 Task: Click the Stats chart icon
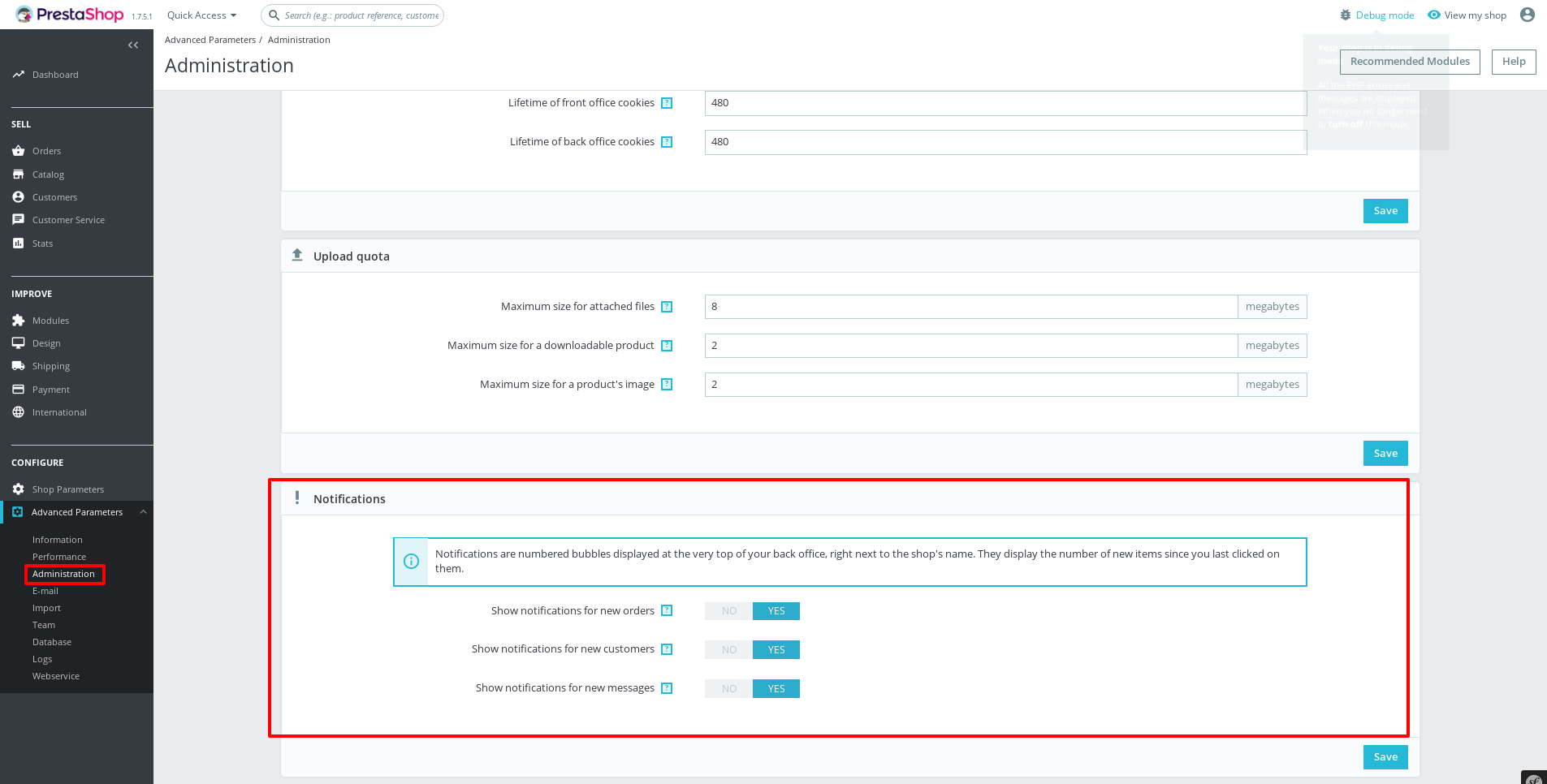click(x=19, y=243)
